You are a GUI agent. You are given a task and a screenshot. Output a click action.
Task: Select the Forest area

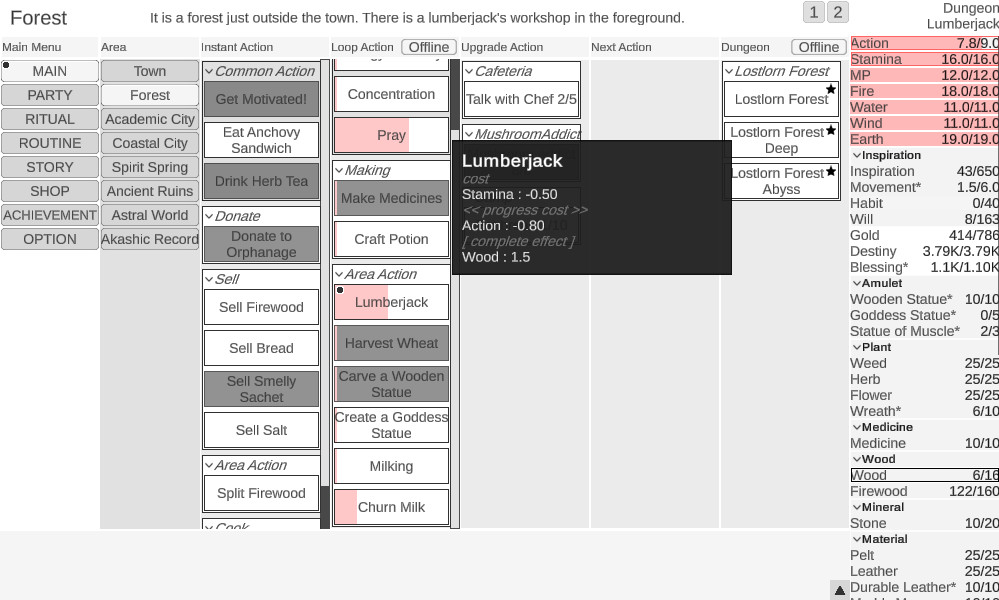pyautogui.click(x=149, y=95)
